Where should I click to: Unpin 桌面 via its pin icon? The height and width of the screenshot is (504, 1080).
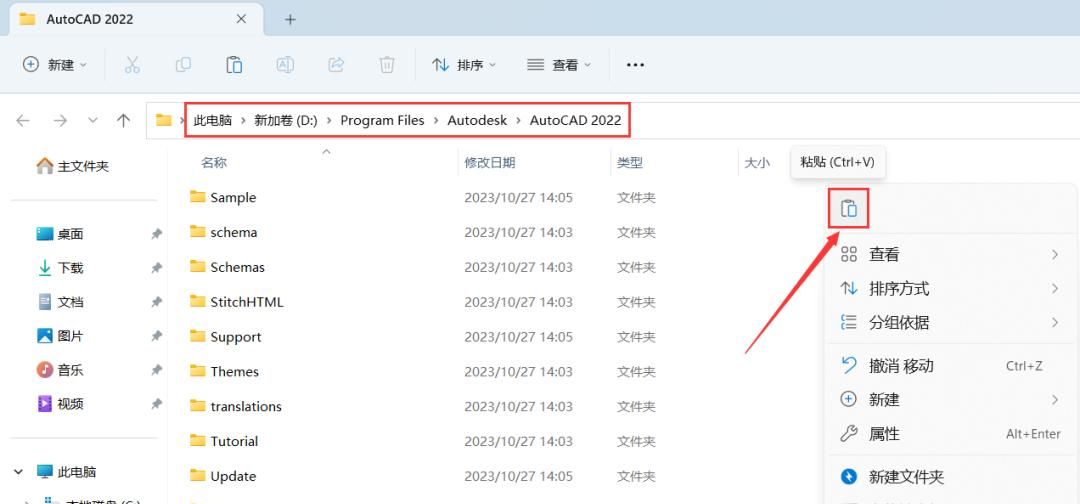pyautogui.click(x=156, y=234)
